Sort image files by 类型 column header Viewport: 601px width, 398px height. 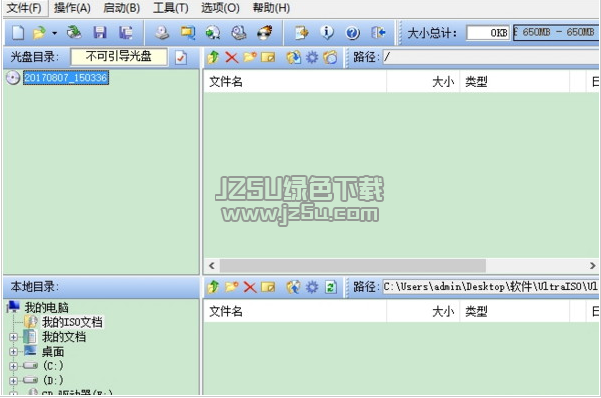tap(515, 82)
